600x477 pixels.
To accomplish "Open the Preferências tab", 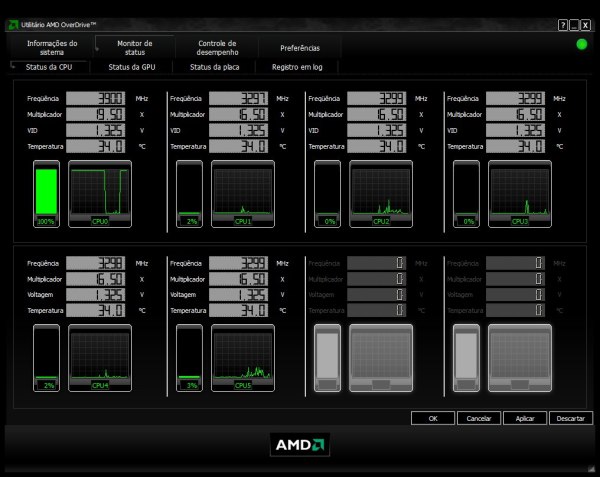I will (x=300, y=48).
